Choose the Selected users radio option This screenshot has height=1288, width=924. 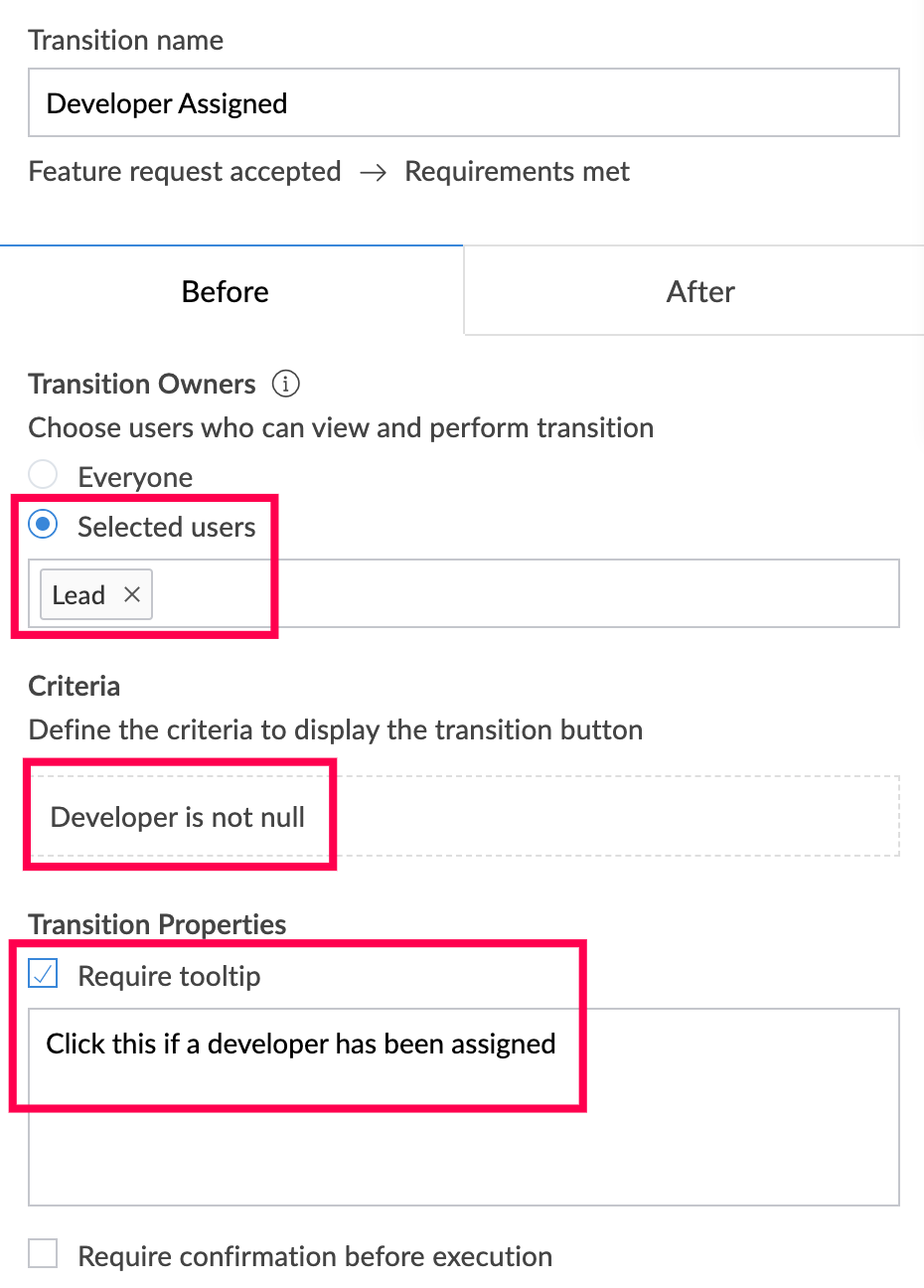43,525
